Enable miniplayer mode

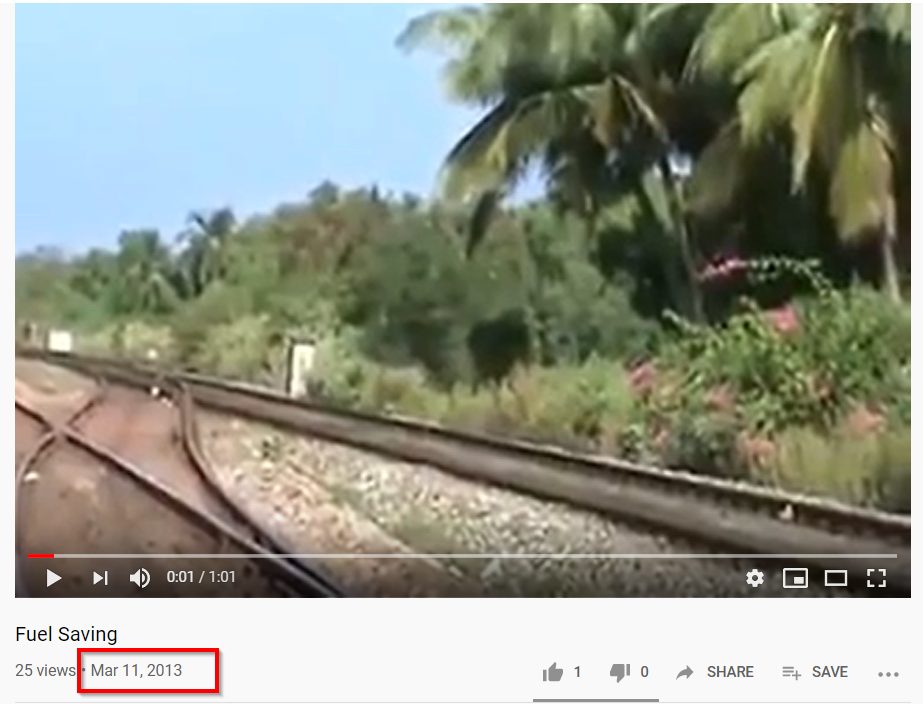click(795, 578)
